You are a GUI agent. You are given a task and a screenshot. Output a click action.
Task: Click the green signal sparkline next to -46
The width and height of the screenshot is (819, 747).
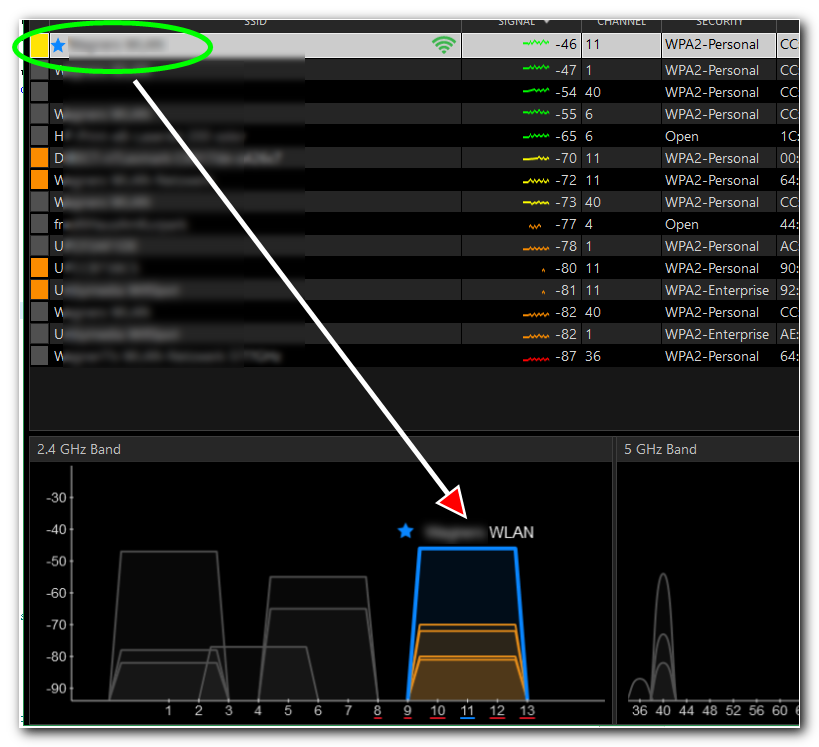point(535,43)
